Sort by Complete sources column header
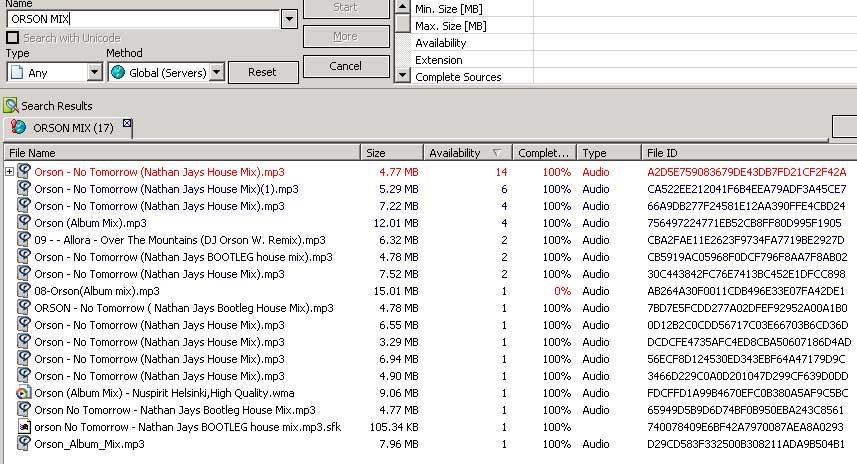The image size is (857, 464). click(x=545, y=153)
